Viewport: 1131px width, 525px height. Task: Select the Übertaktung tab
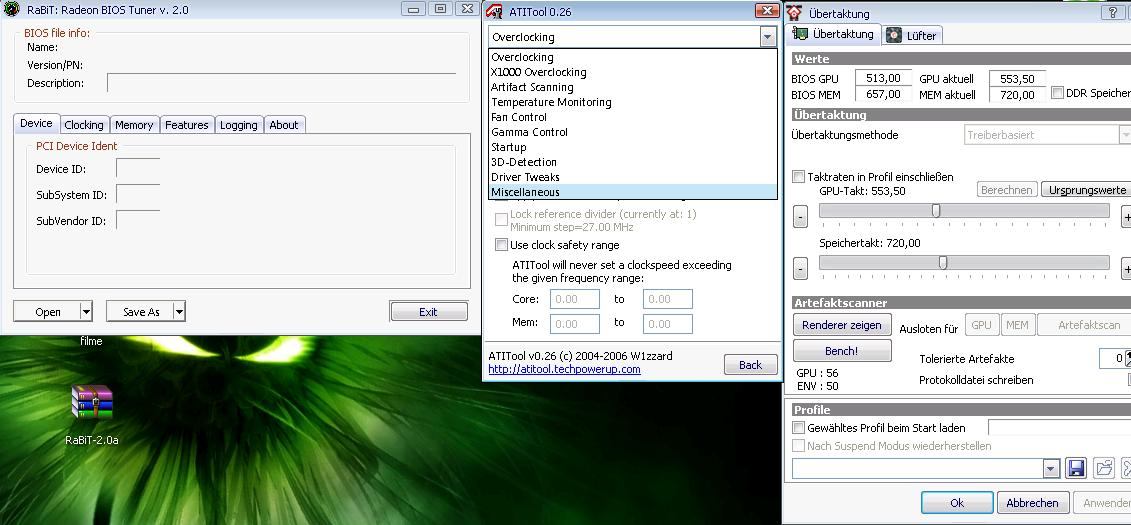(x=833, y=34)
